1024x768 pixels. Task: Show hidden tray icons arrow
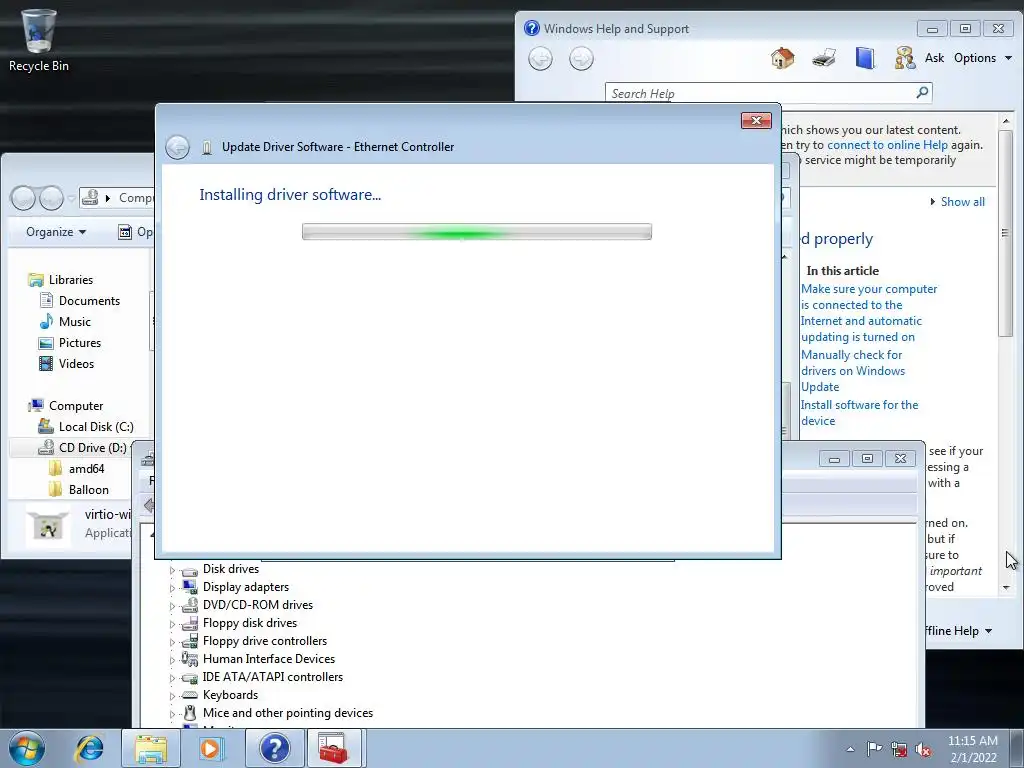tap(850, 749)
